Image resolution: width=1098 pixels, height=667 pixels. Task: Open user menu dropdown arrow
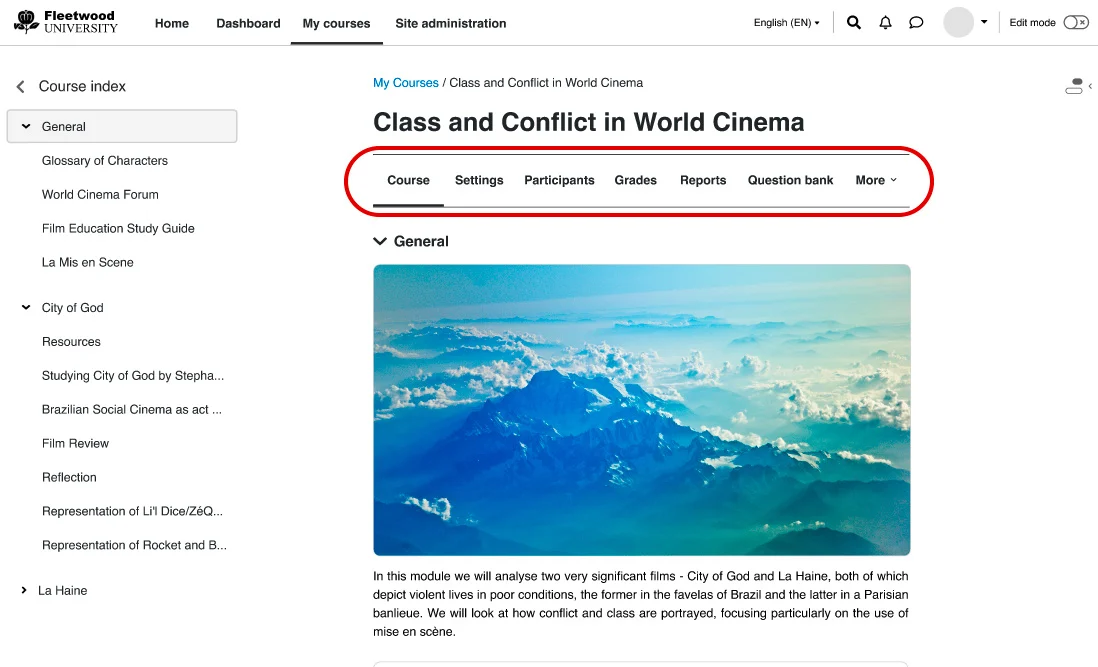(984, 22)
